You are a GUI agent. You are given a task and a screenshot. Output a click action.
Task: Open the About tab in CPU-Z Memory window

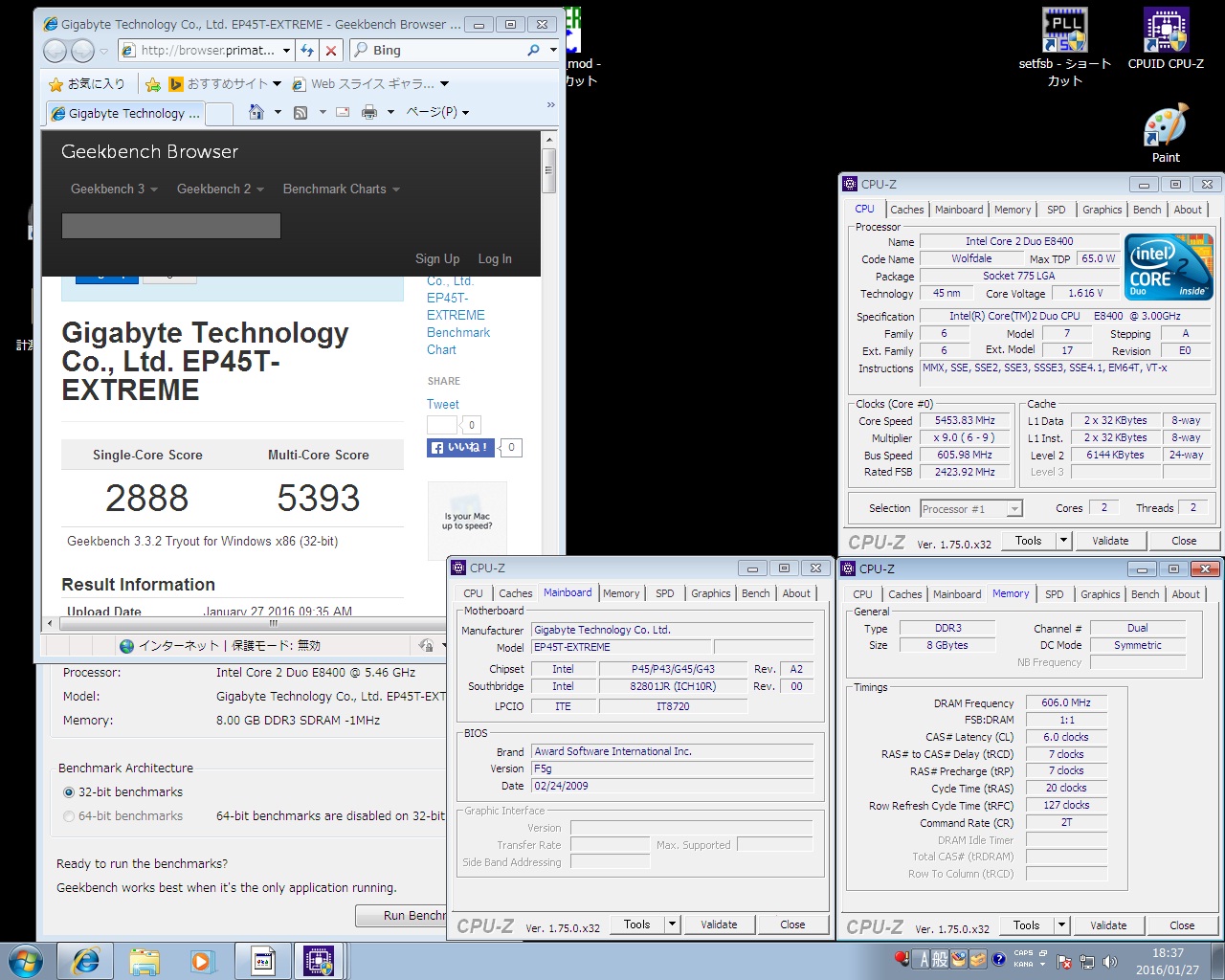(x=1186, y=594)
